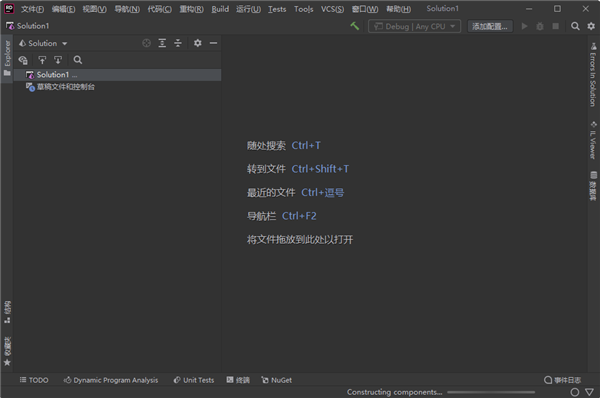Open the 视图(V) menu
The width and height of the screenshot is (600, 398).
(x=95, y=9)
